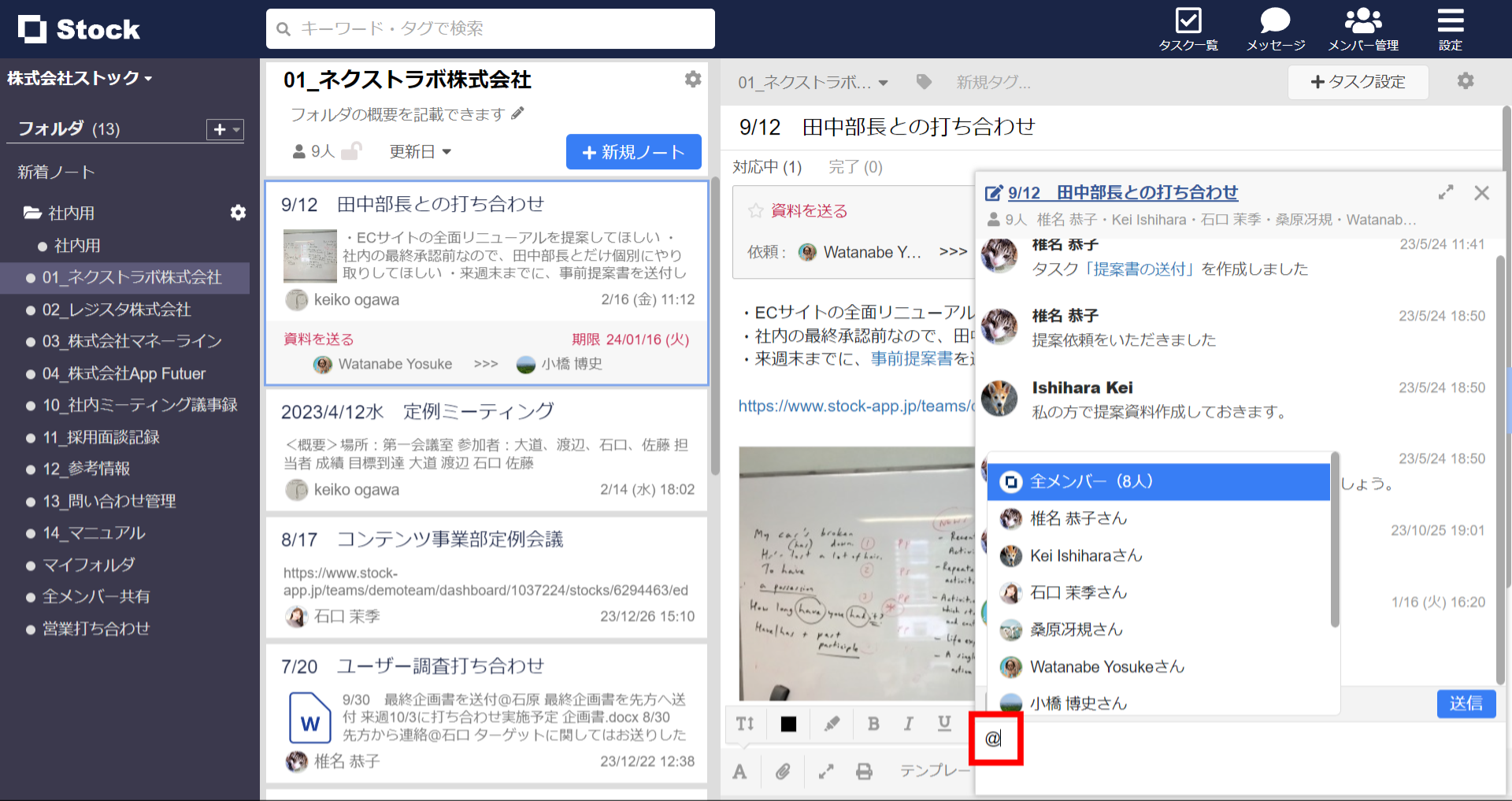Select the highlighter marker tool in the editor toolbar

[x=832, y=724]
